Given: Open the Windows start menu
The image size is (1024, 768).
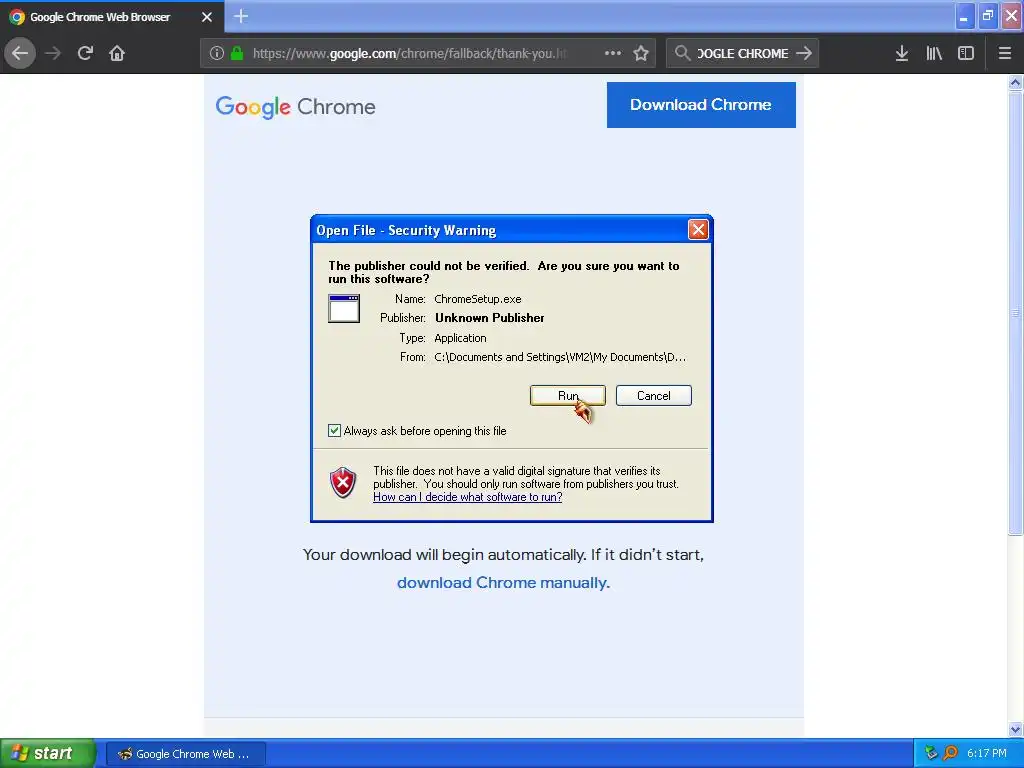Looking at the screenshot, I should tap(48, 754).
